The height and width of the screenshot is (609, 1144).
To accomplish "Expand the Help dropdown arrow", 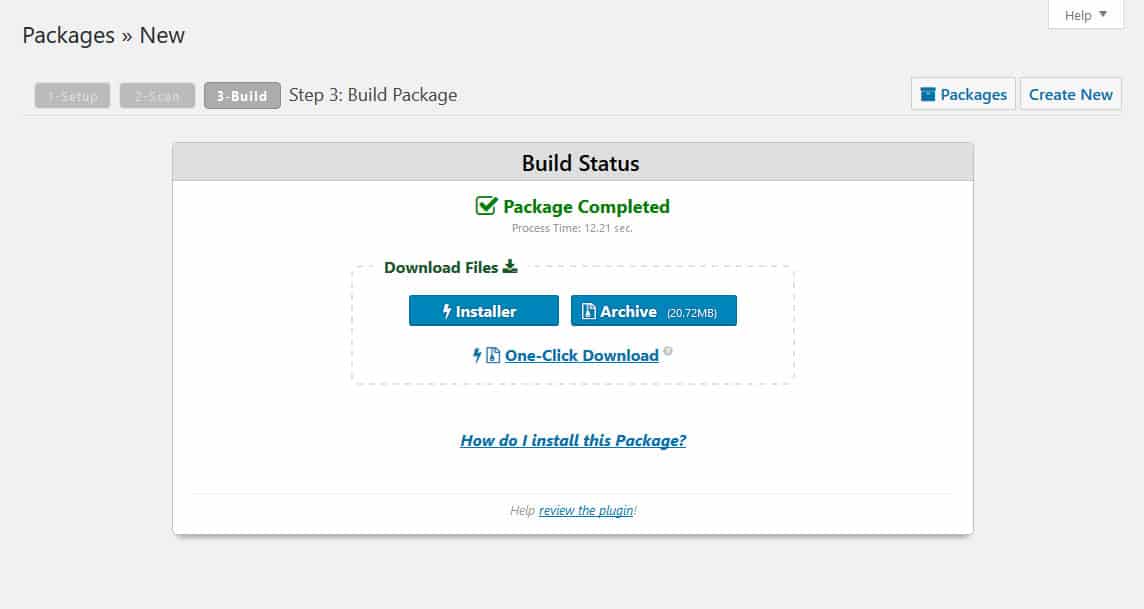I will 1102,15.
